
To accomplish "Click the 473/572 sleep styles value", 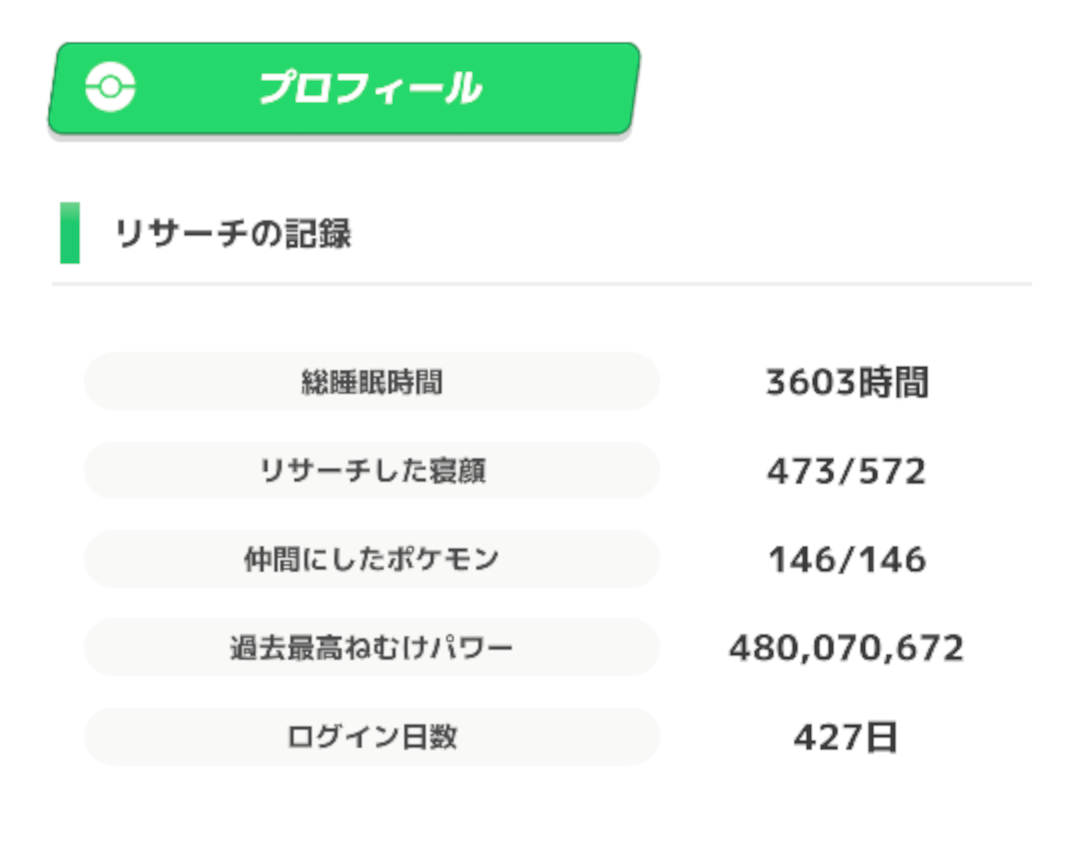I will pos(847,471).
